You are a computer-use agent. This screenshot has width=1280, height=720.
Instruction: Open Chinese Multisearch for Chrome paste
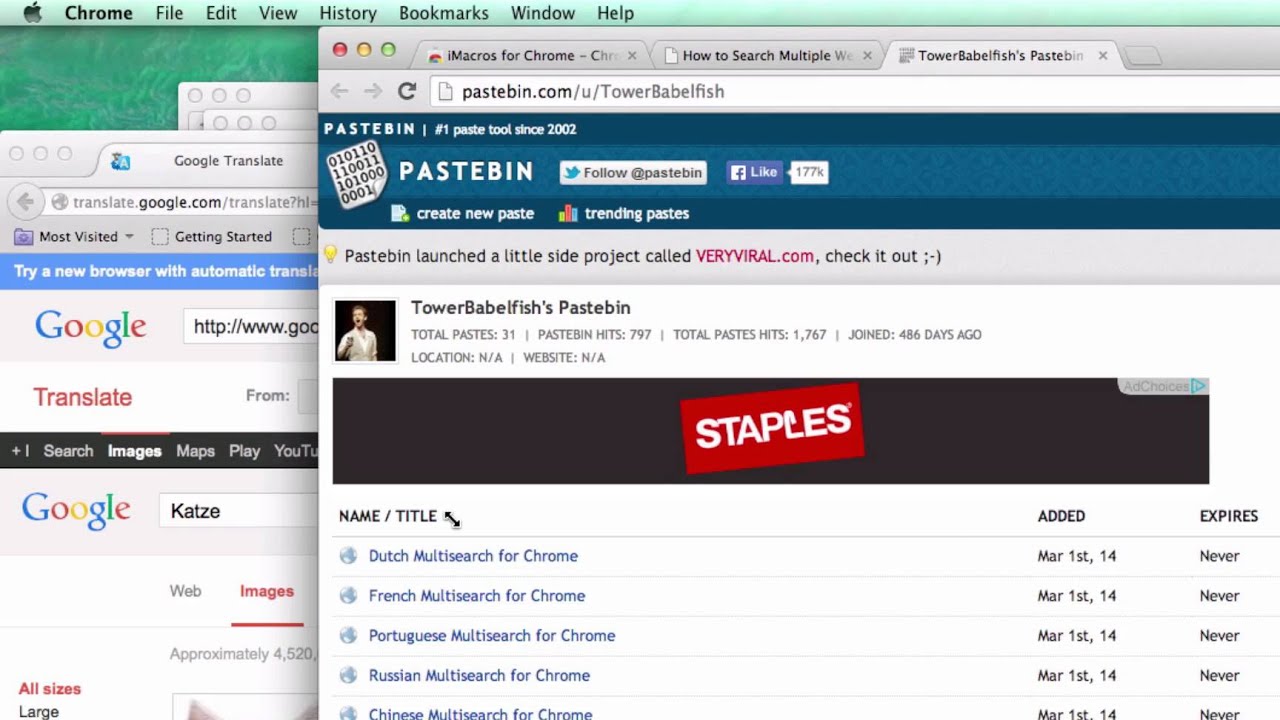pyautogui.click(x=480, y=714)
